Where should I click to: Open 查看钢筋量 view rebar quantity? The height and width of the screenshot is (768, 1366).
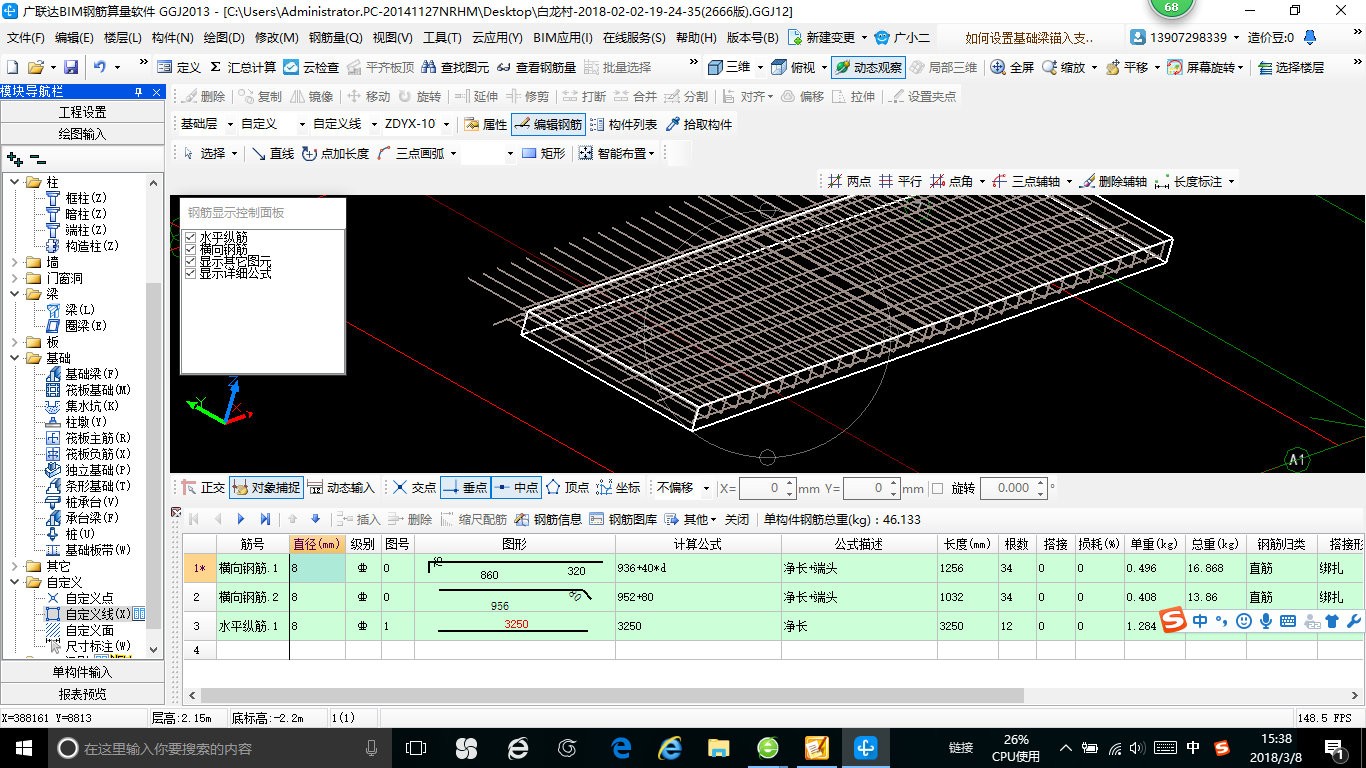click(x=536, y=67)
